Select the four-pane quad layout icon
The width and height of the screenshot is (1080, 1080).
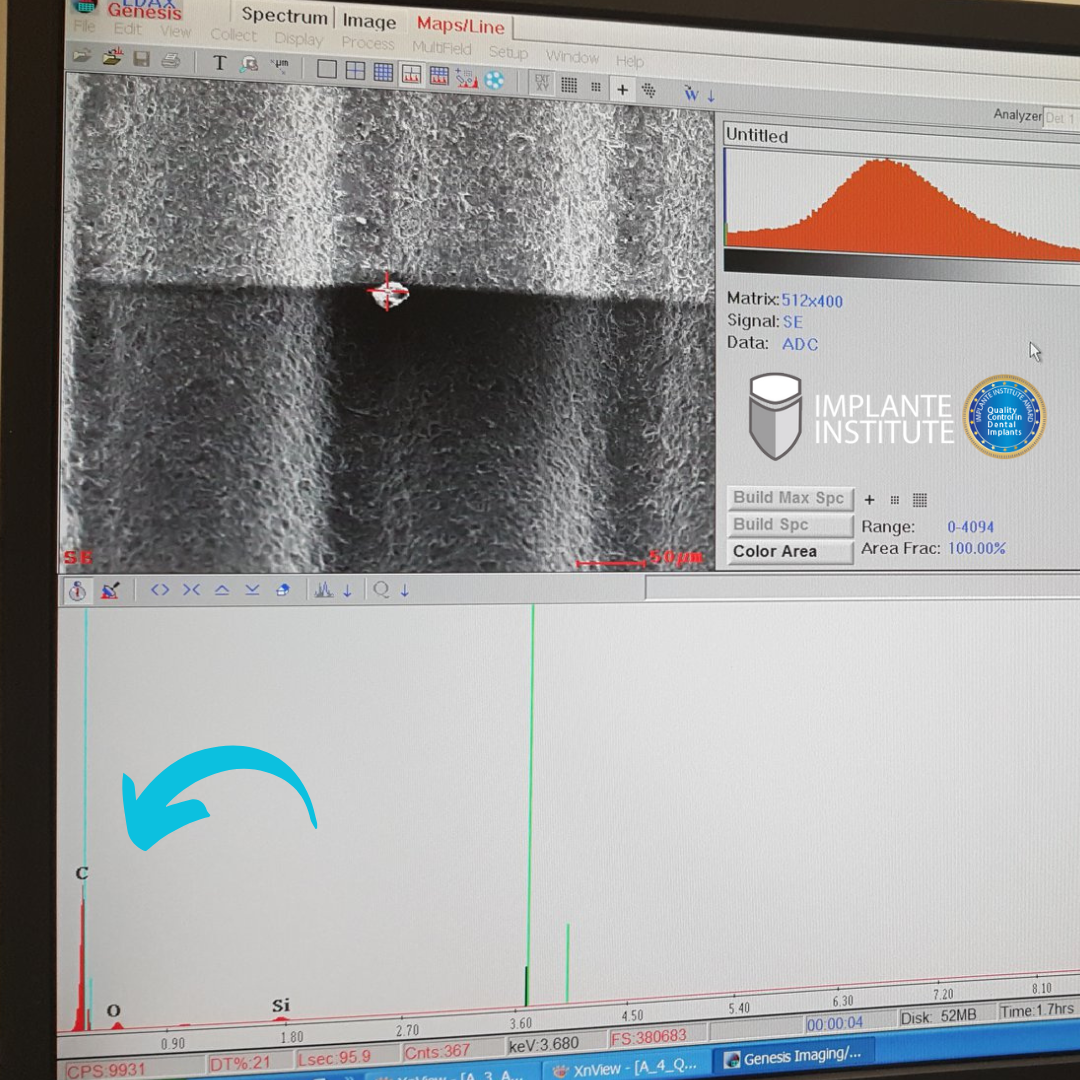coord(355,71)
